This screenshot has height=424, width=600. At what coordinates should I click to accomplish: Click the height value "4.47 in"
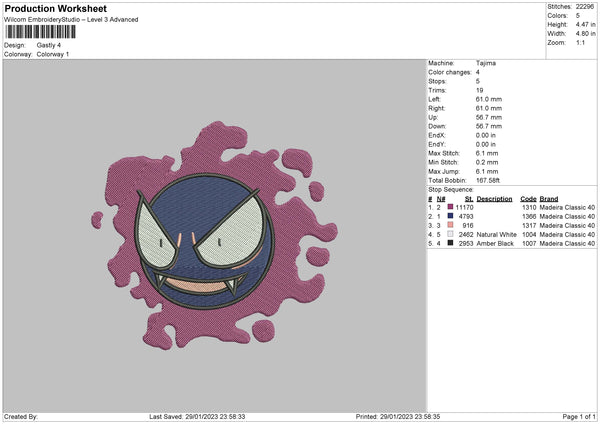tap(585, 24)
